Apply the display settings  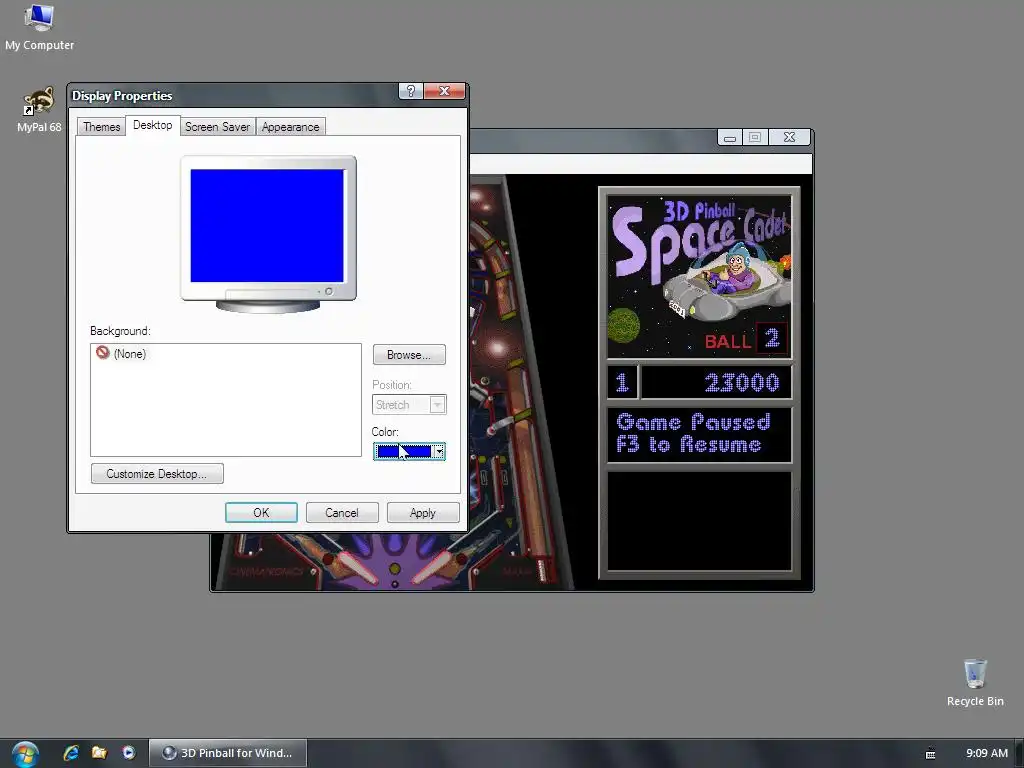point(423,513)
